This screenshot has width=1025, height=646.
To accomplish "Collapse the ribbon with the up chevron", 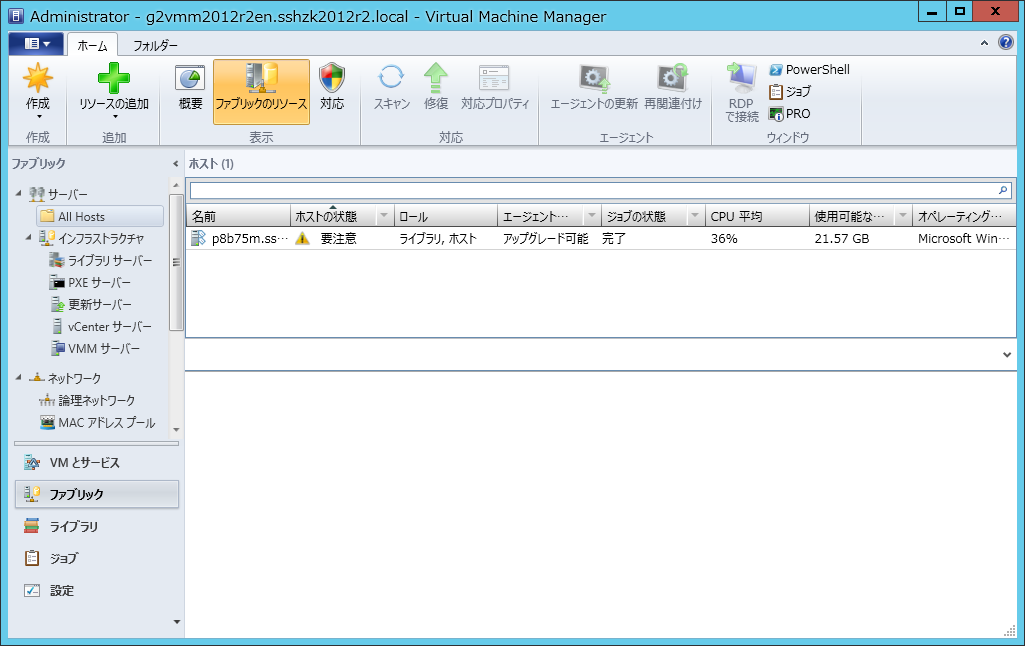I will [x=984, y=43].
